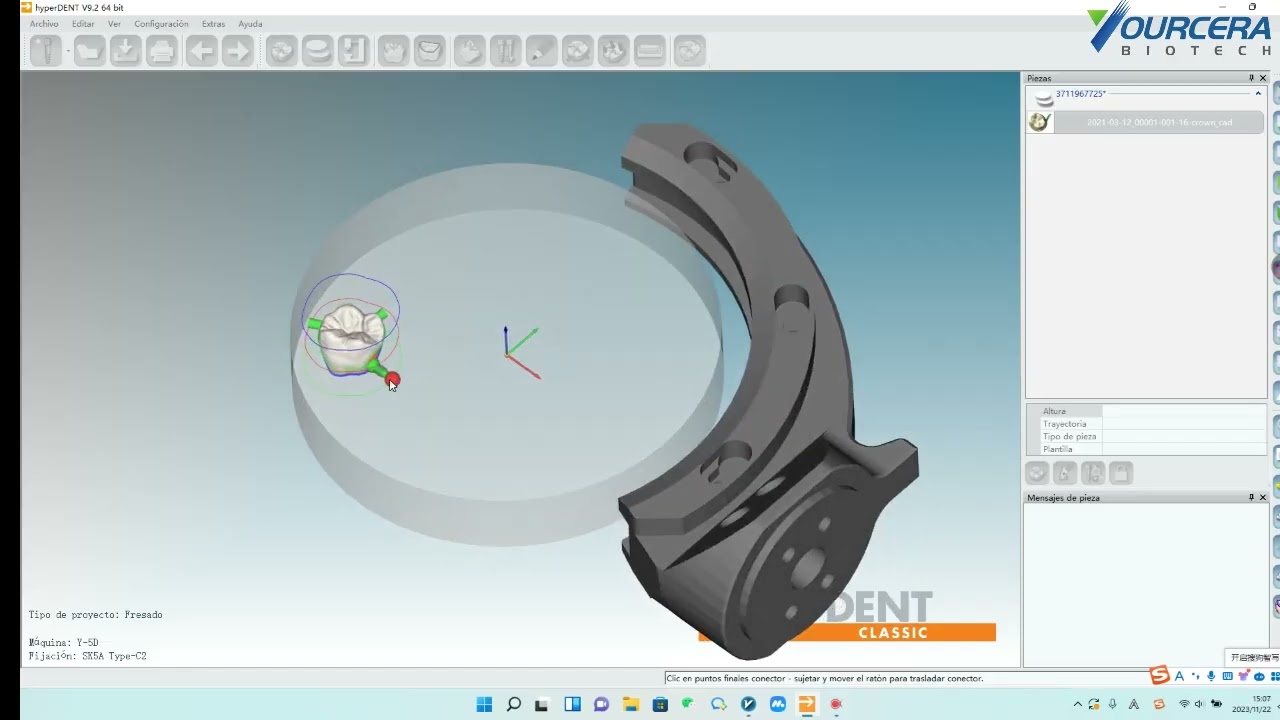Image resolution: width=1280 pixels, height=720 pixels.
Task: Click third part-action button below properties table
Action: point(1093,473)
